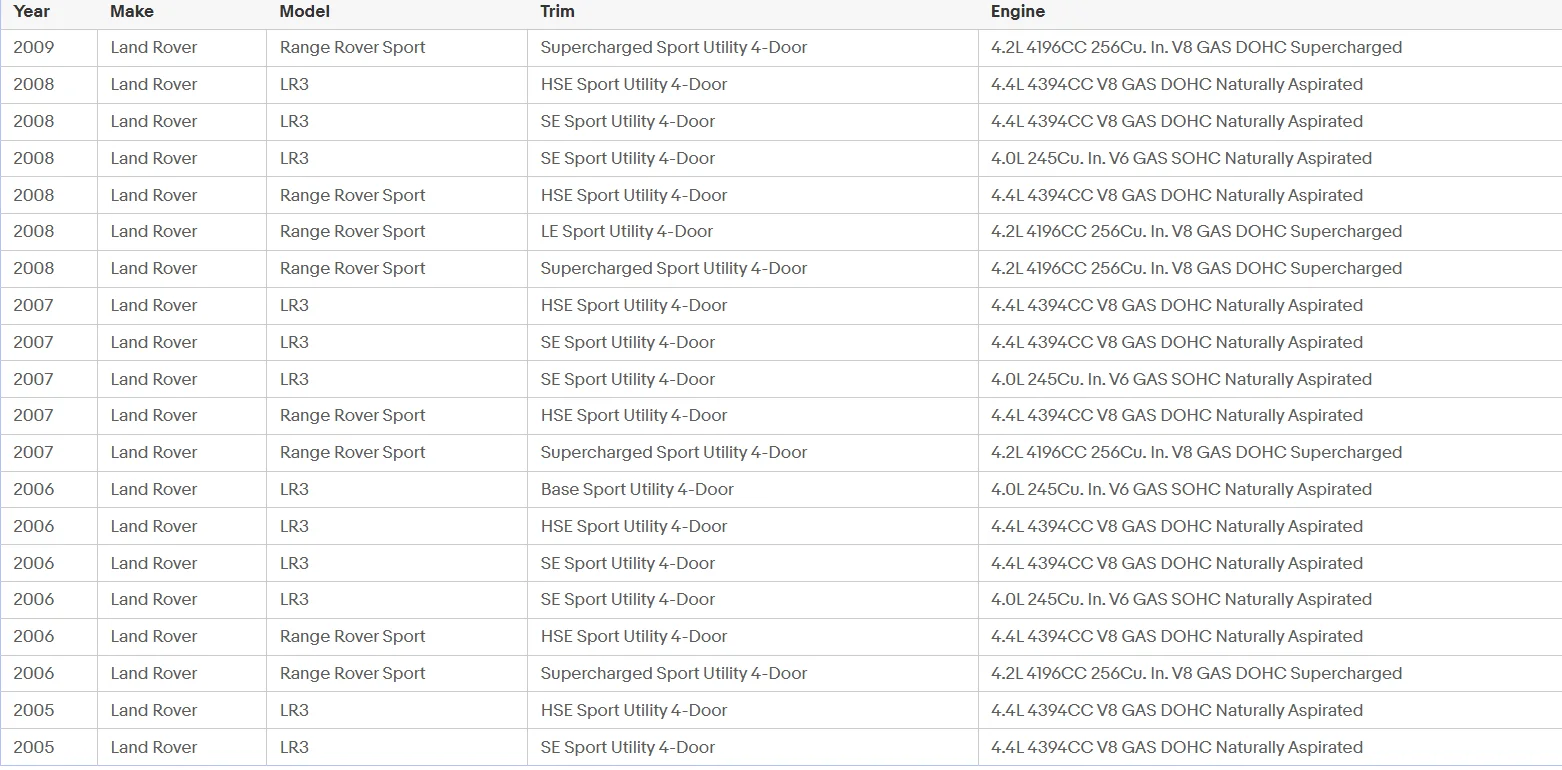Select "Range Rover Sport" in the 2006 HSE row
This screenshot has width=1562, height=770.
tap(353, 637)
